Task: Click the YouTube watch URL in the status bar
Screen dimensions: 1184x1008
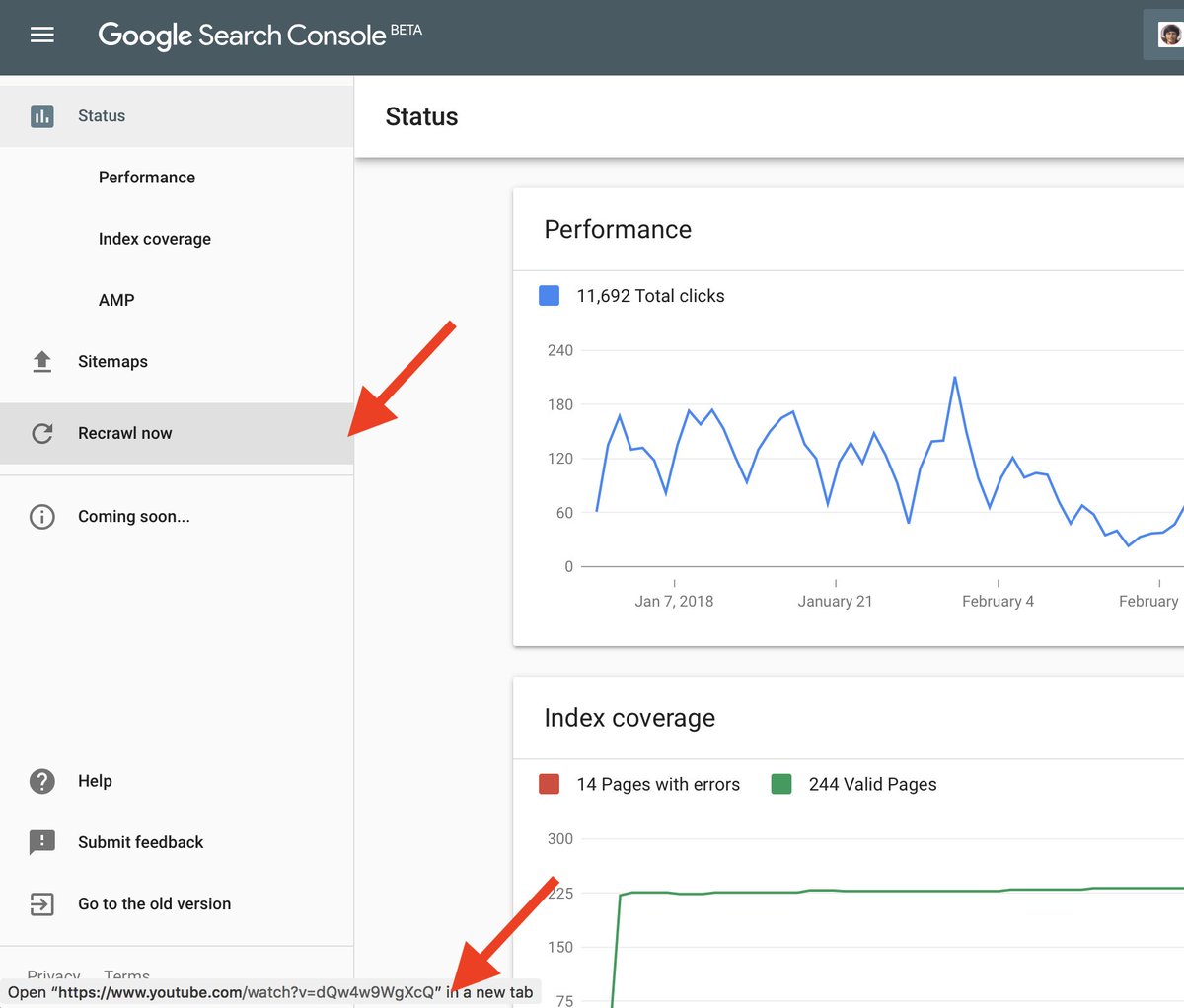Action: pyautogui.click(x=266, y=993)
